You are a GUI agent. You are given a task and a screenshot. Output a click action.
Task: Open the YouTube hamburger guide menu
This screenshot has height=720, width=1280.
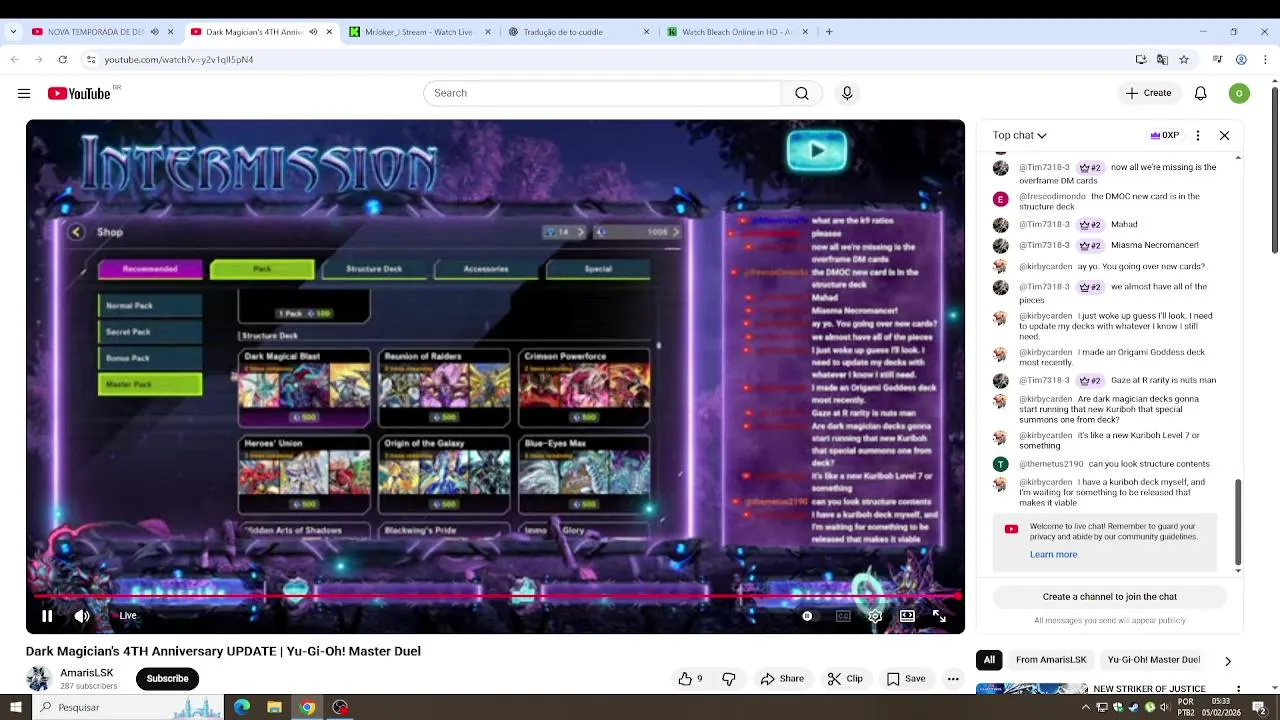click(24, 93)
